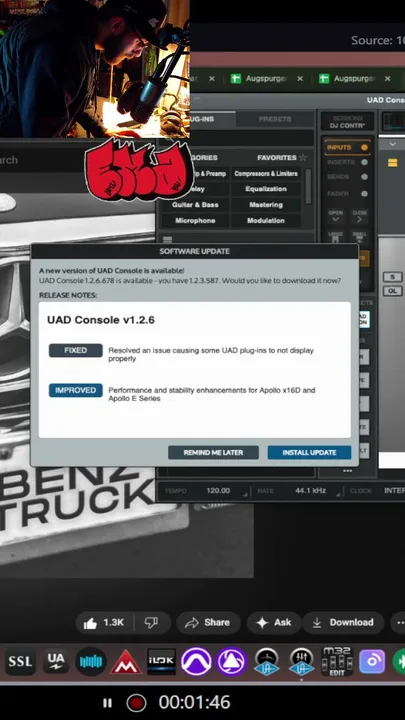Viewport: 405px width, 720px height.
Task: Click INSTALL UPDATE button
Action: click(x=309, y=453)
